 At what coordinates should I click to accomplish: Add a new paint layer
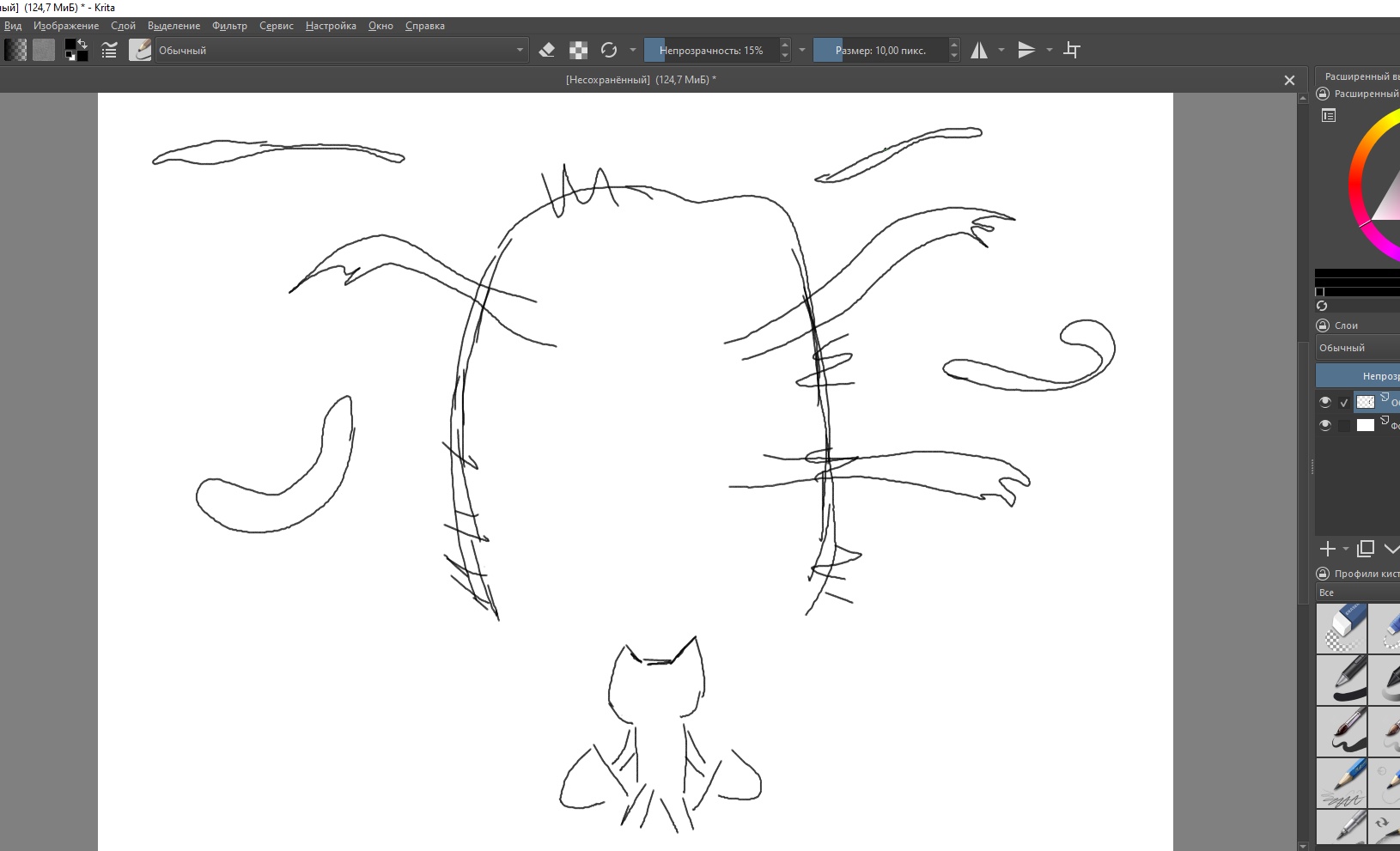coord(1327,549)
